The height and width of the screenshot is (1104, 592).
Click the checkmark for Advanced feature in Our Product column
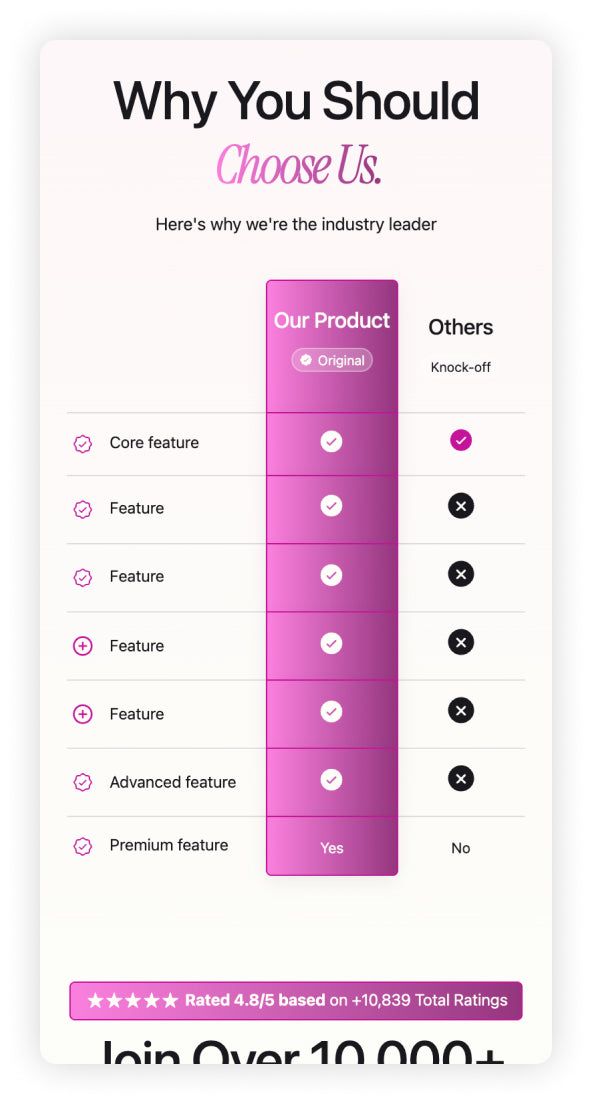point(331,778)
